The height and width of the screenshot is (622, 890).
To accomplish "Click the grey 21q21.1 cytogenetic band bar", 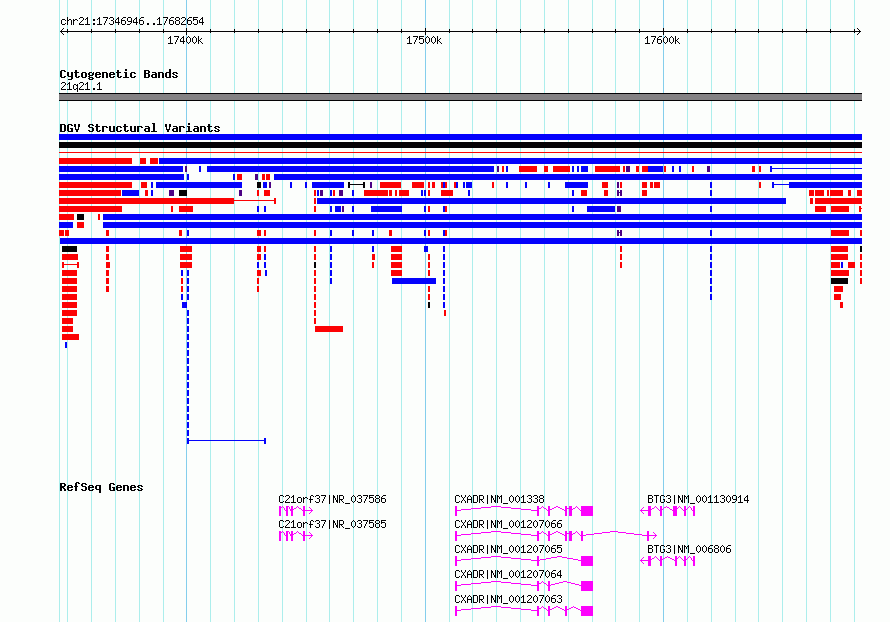I will click(x=460, y=97).
